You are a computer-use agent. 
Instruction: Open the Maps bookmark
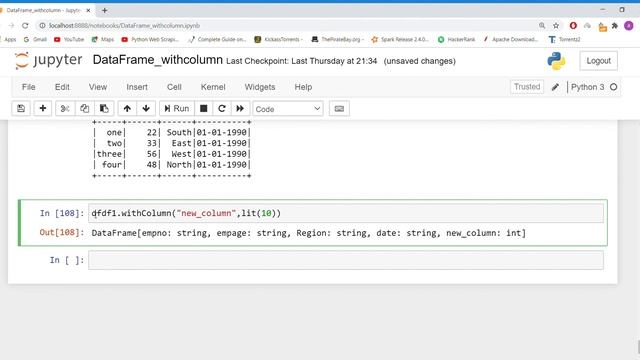click(103, 40)
